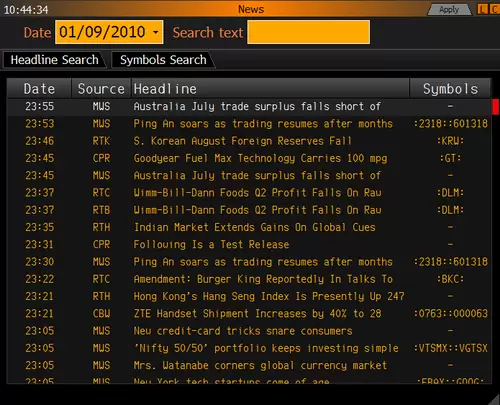Image resolution: width=500 pixels, height=405 pixels.
Task: Click the 23:31 time cell
Action: tap(40, 245)
